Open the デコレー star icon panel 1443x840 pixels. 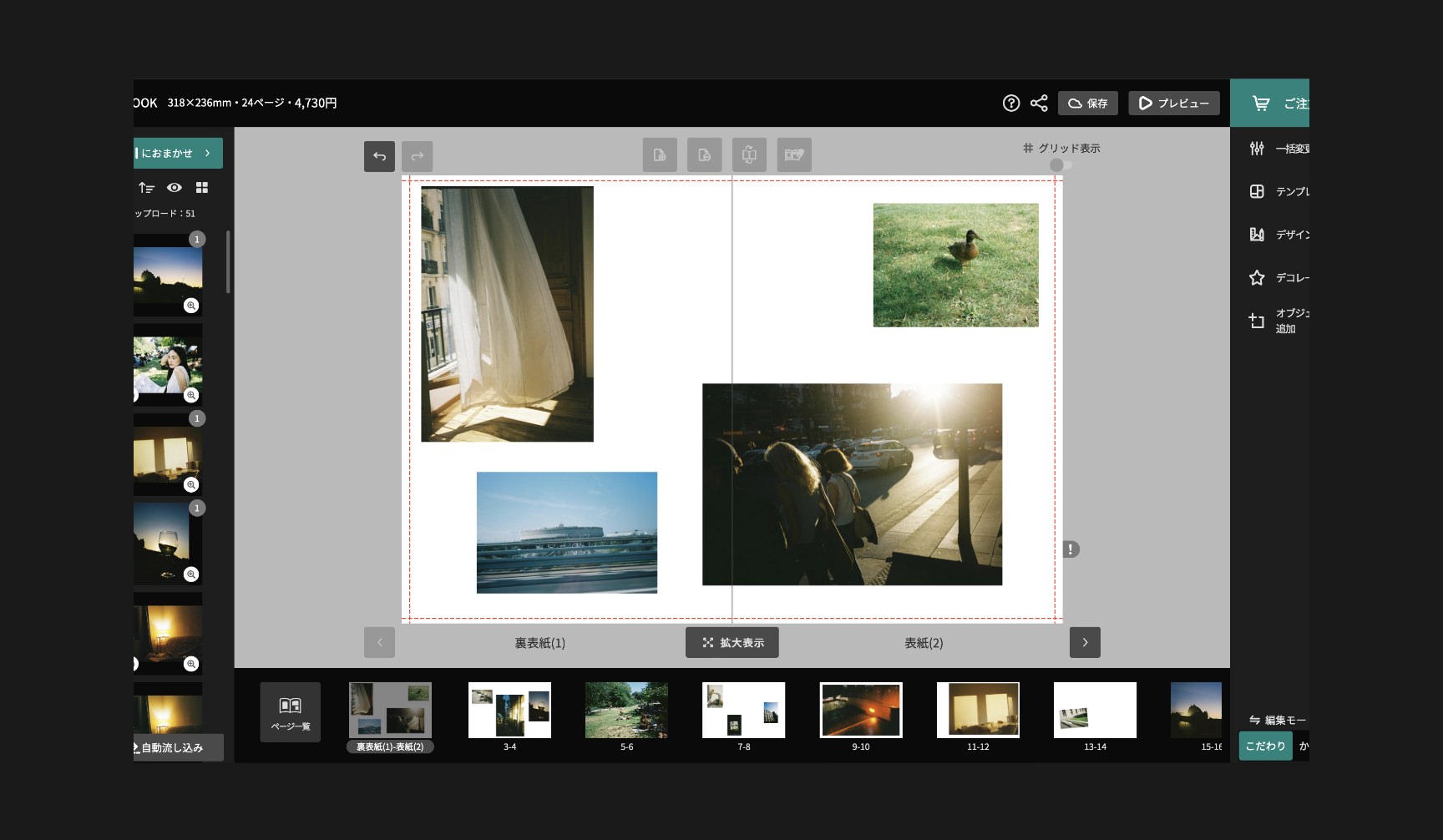point(1257,278)
